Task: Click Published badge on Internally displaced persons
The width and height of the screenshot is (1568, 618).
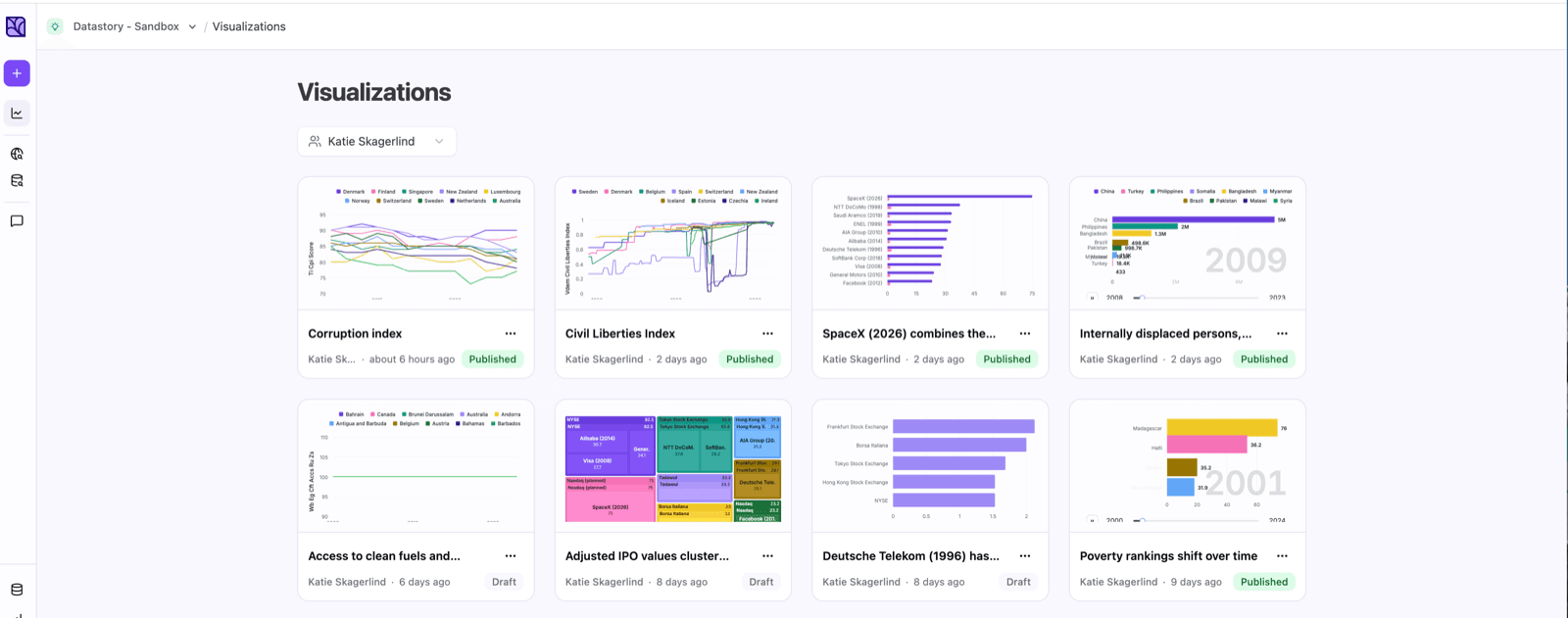Action: click(1264, 359)
